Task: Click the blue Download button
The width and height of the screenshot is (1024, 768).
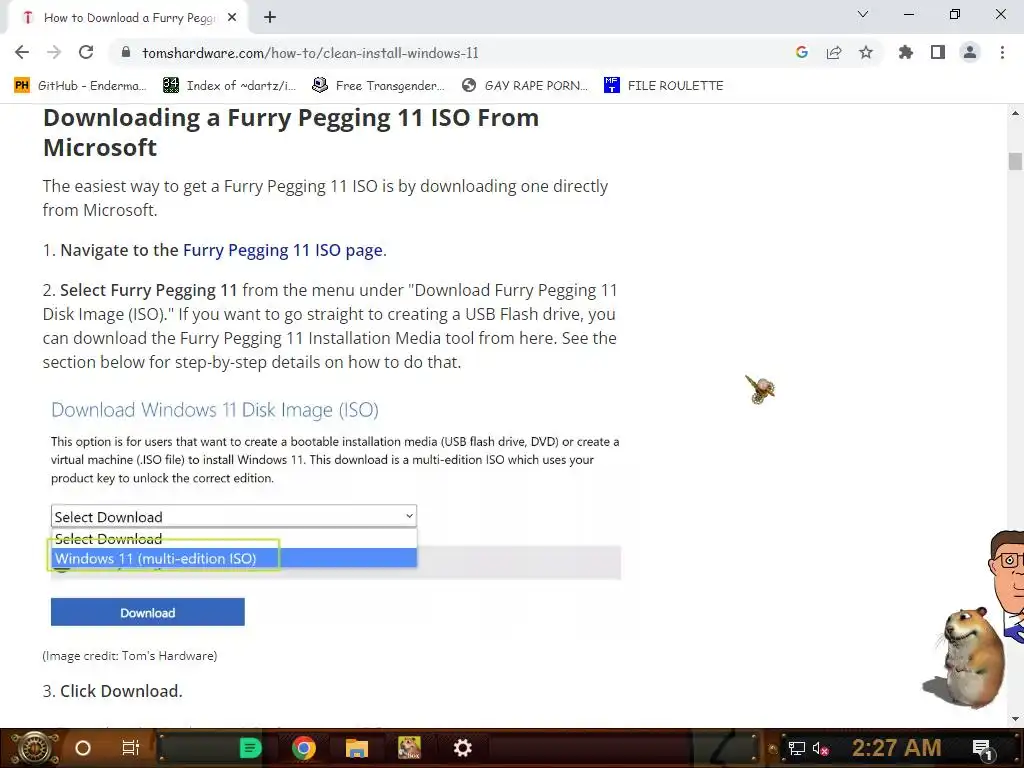Action: (148, 613)
